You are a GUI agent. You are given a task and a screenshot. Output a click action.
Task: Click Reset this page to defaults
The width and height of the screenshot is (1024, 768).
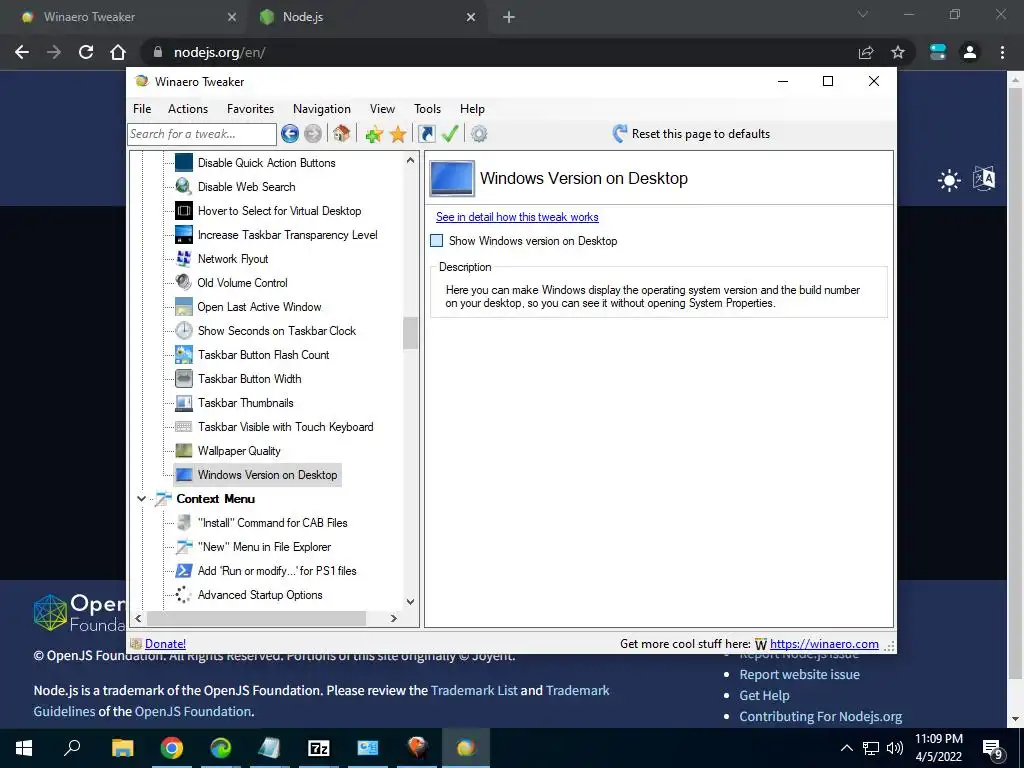click(691, 134)
